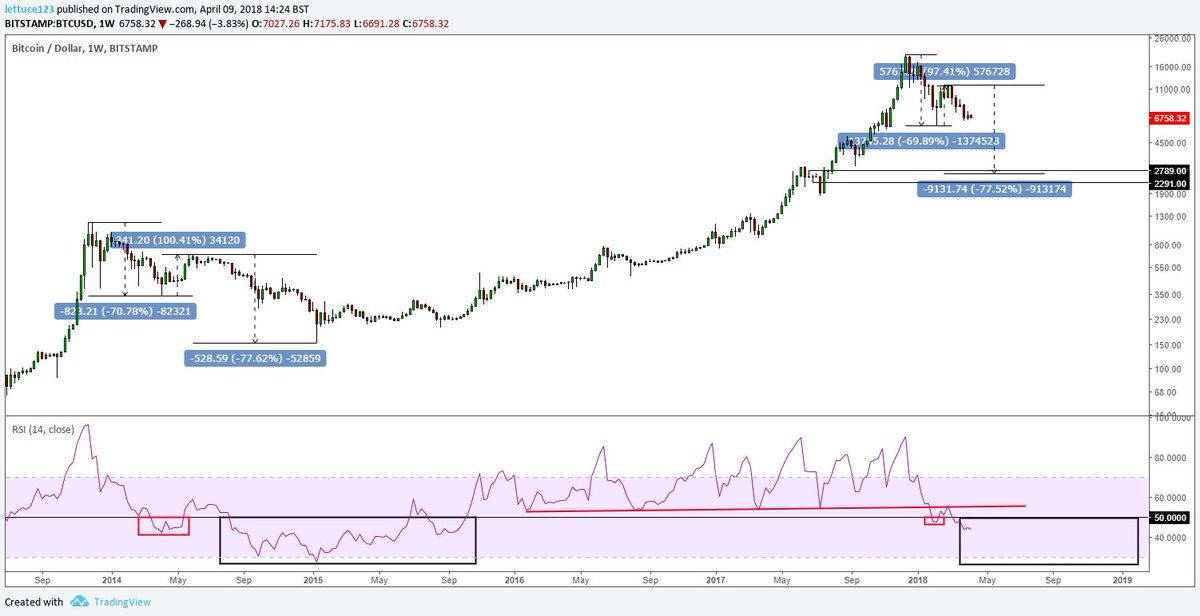This screenshot has height=616, width=1200.
Task: Click the 2014 label on time axis
Action: [x=111, y=579]
